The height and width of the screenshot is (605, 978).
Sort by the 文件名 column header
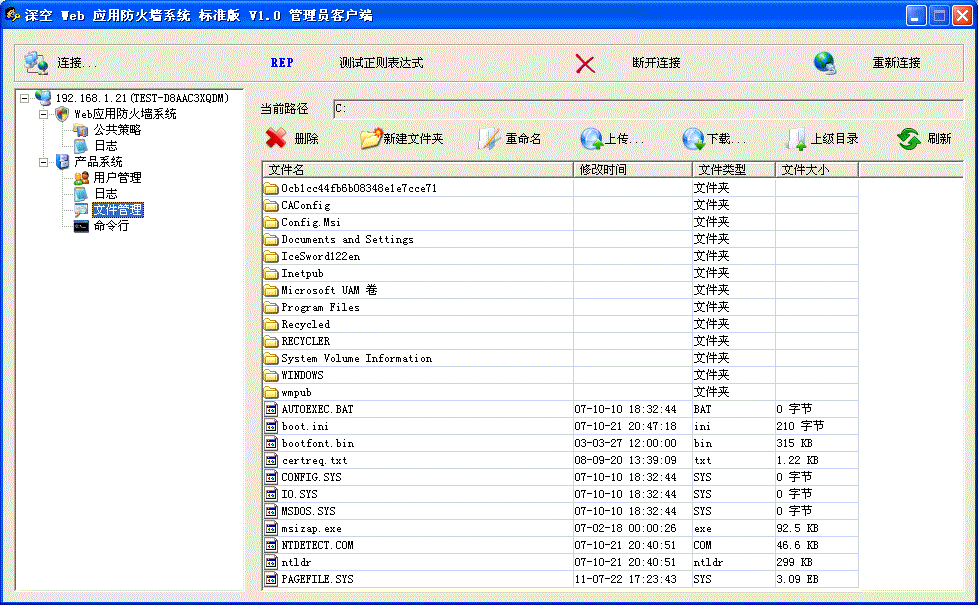click(417, 170)
